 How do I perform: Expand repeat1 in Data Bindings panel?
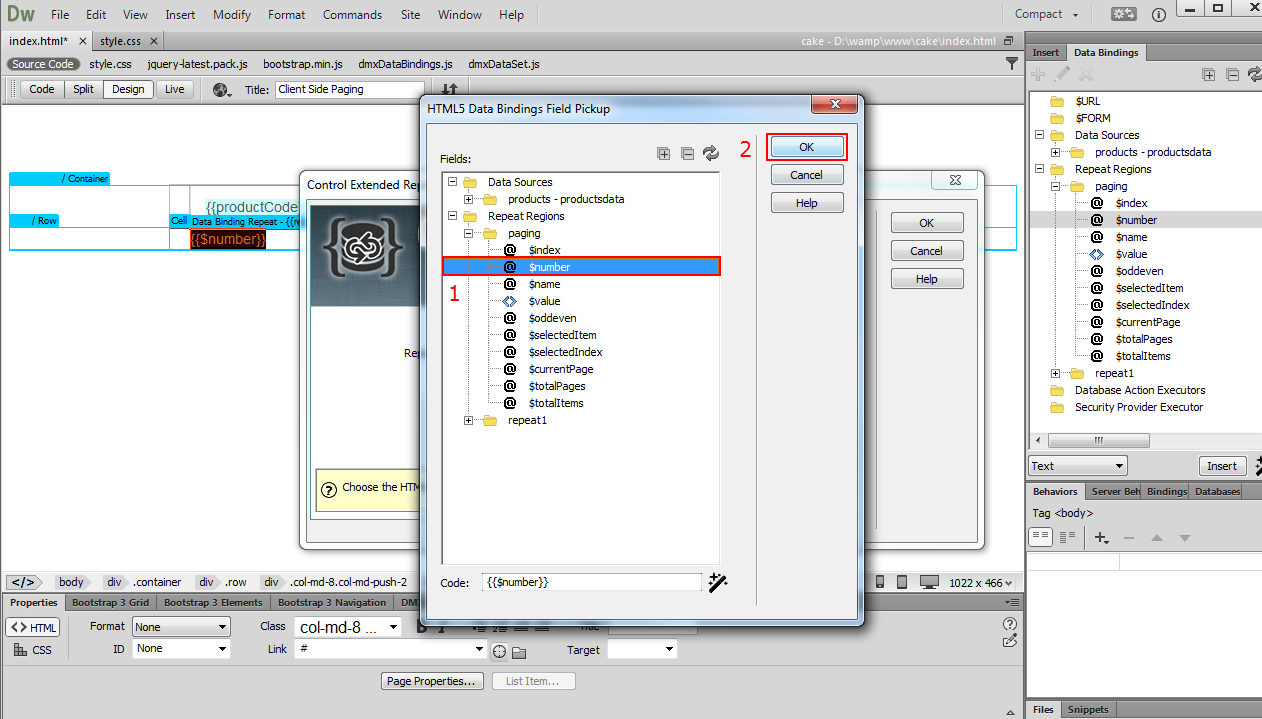tap(1056, 373)
